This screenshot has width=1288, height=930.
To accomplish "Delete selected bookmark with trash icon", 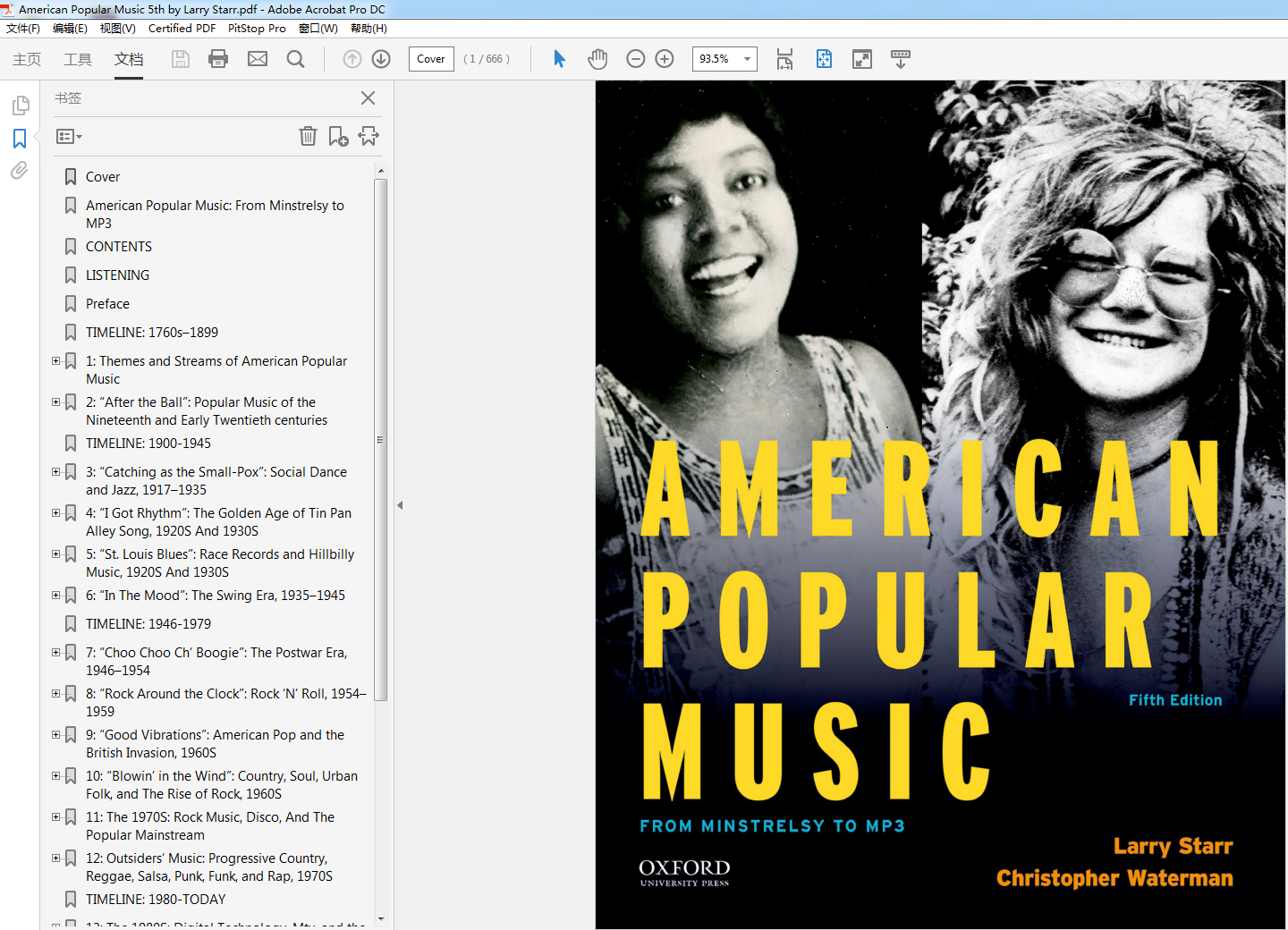I will click(308, 136).
